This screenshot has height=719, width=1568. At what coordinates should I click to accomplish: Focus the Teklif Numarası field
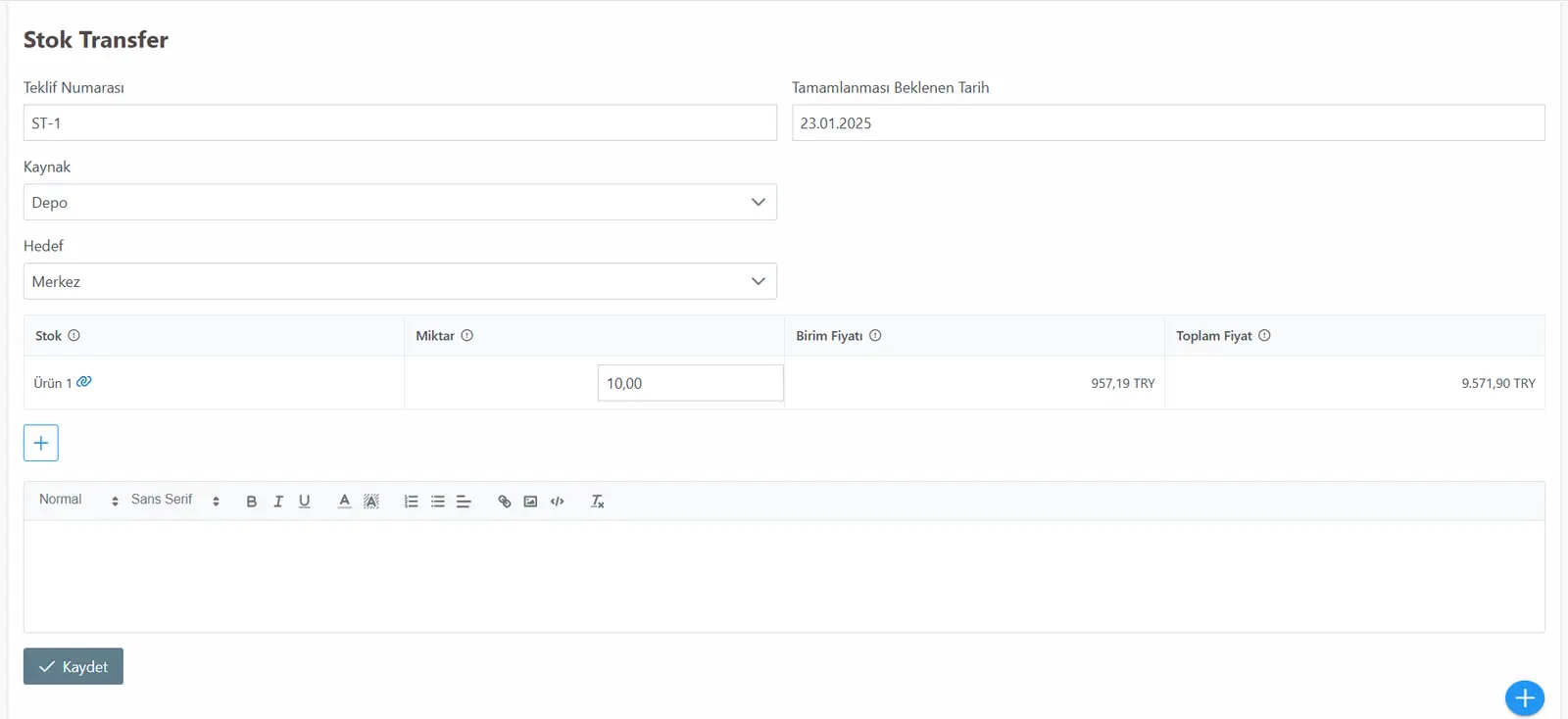[400, 122]
